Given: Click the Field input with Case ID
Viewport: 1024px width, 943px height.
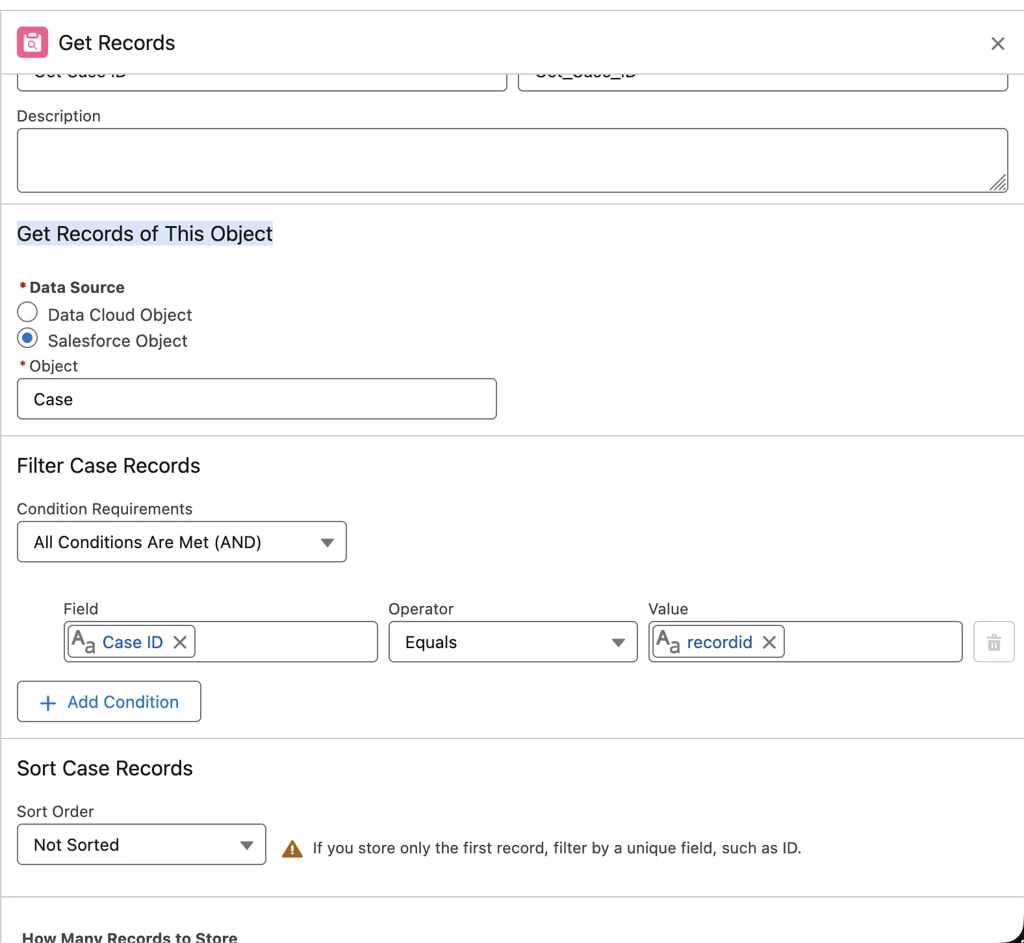Looking at the screenshot, I should pos(221,642).
